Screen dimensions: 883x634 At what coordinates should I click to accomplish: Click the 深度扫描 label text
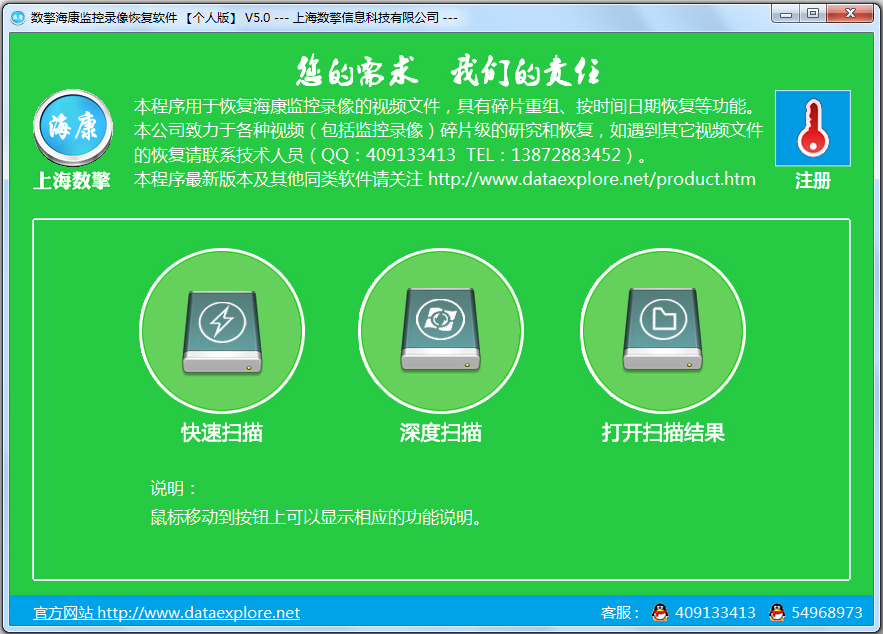(442, 432)
